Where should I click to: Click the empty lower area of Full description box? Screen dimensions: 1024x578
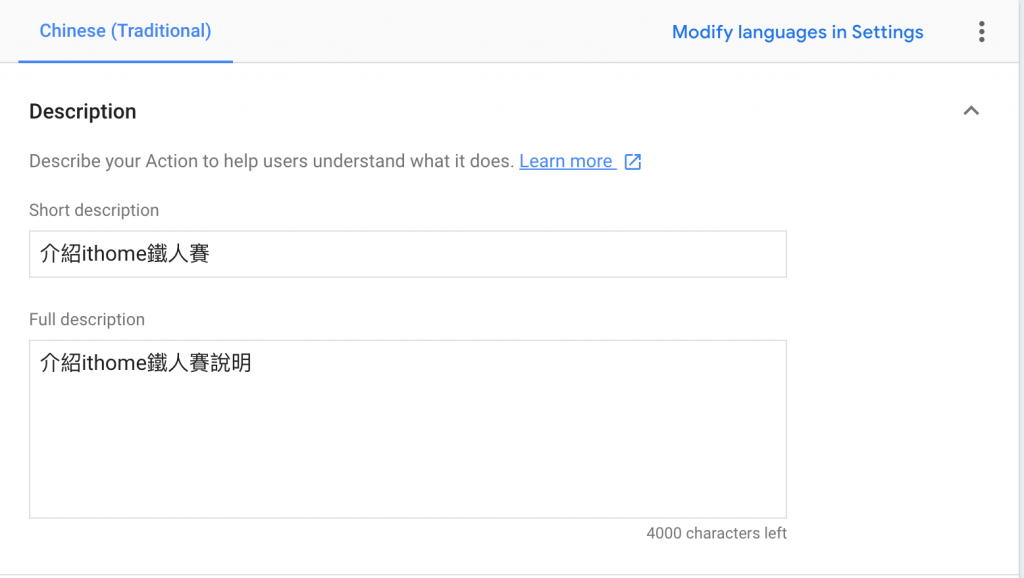point(407,470)
